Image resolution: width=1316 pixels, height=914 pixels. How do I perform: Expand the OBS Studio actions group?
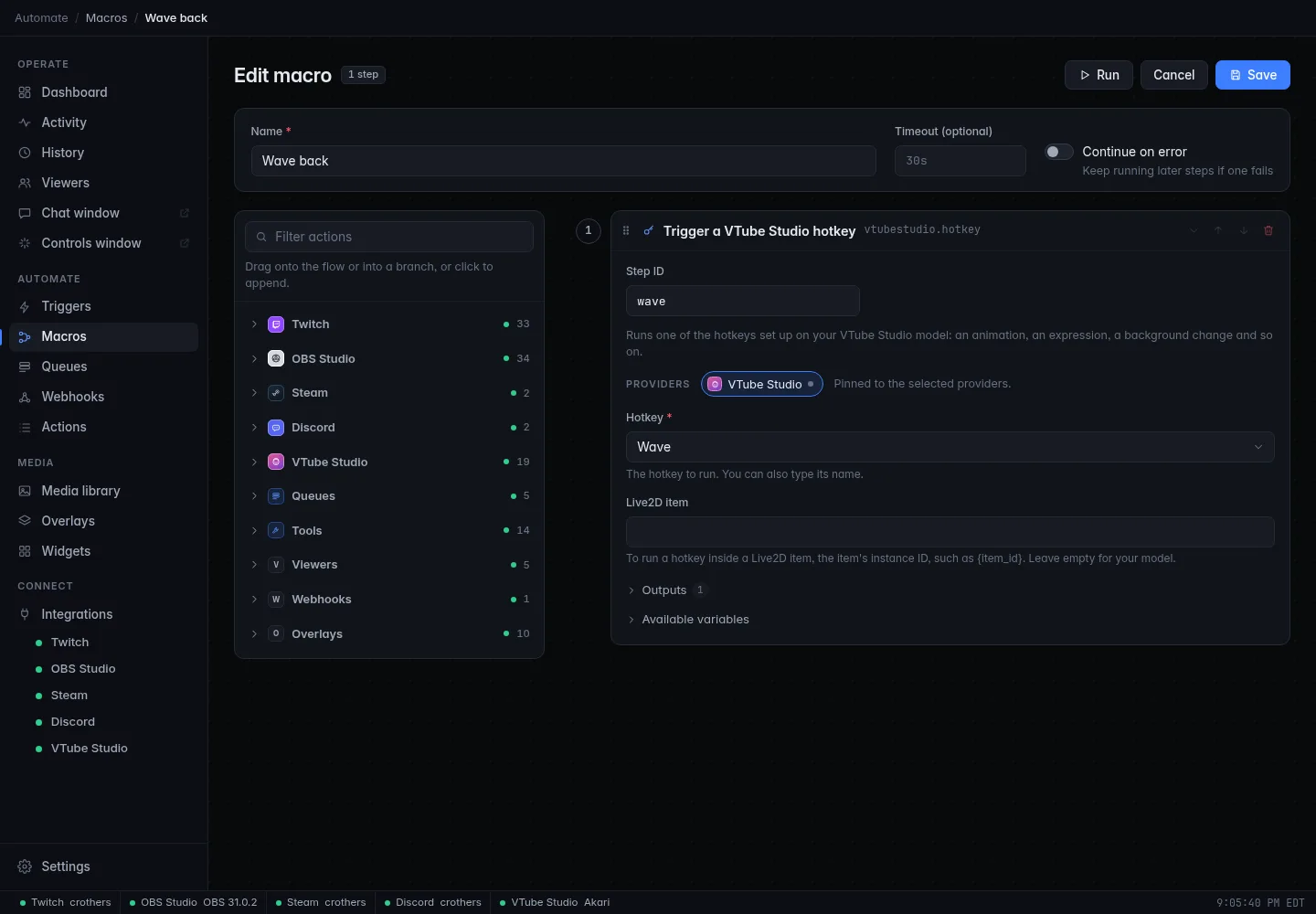390,359
